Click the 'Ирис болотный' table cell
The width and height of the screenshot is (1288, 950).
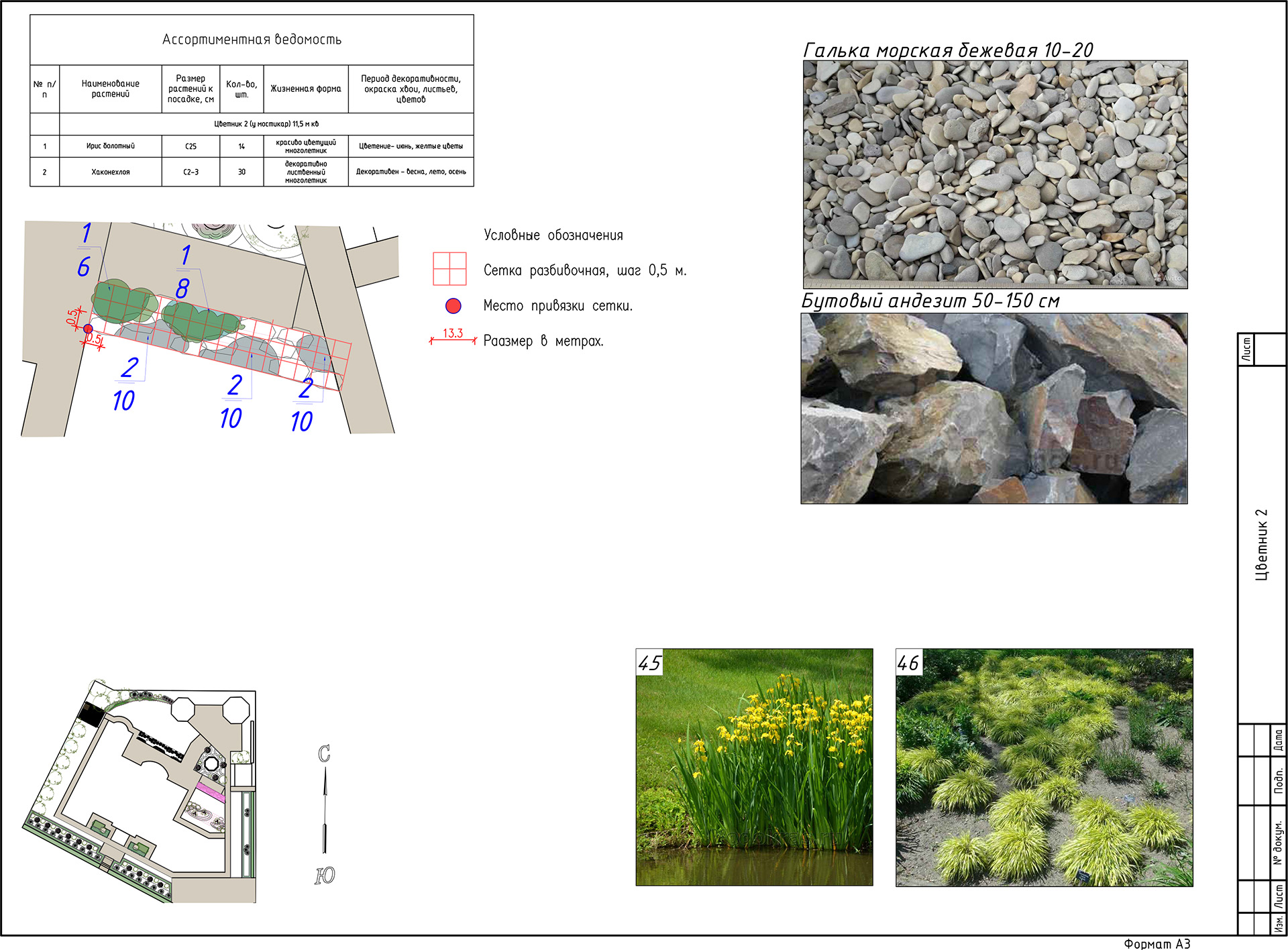[x=111, y=146]
